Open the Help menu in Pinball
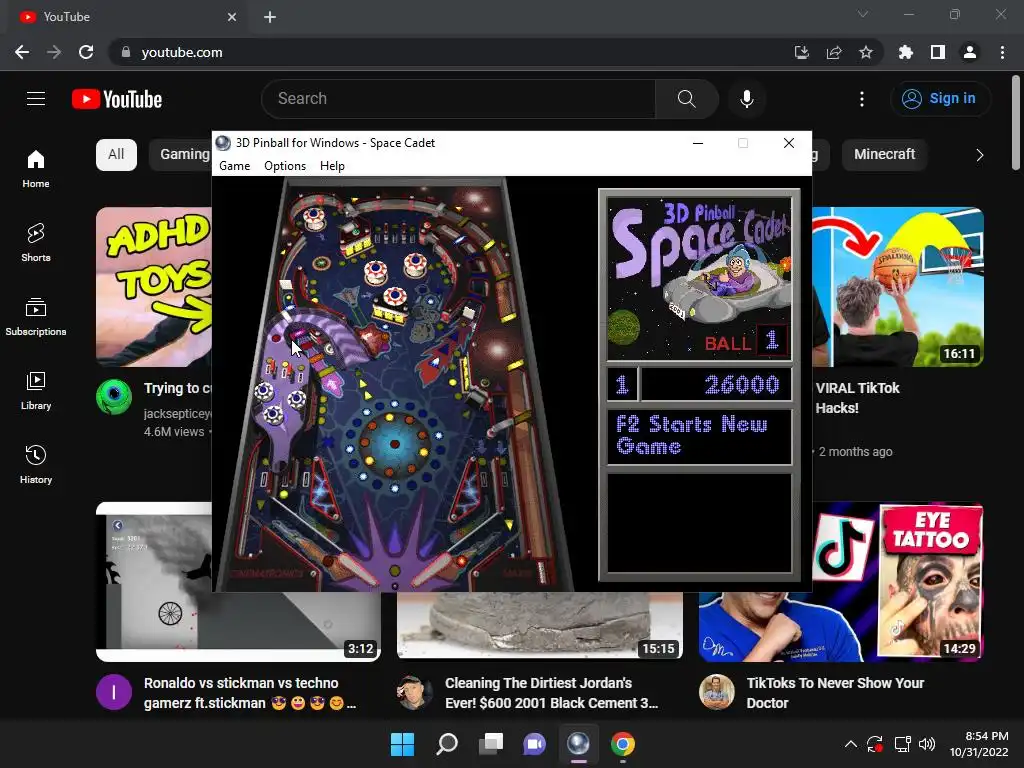1024x768 pixels. (x=332, y=166)
